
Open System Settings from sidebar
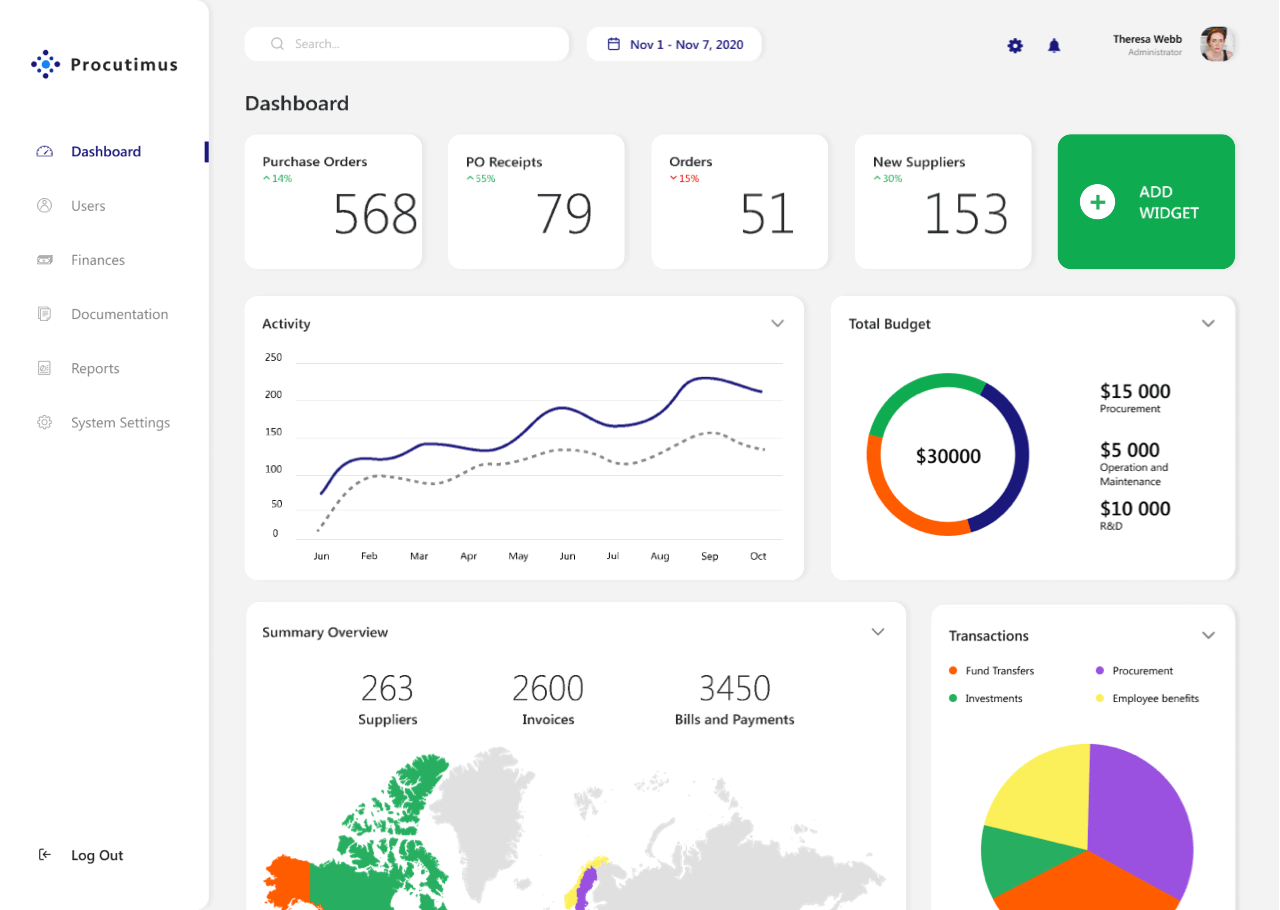120,423
